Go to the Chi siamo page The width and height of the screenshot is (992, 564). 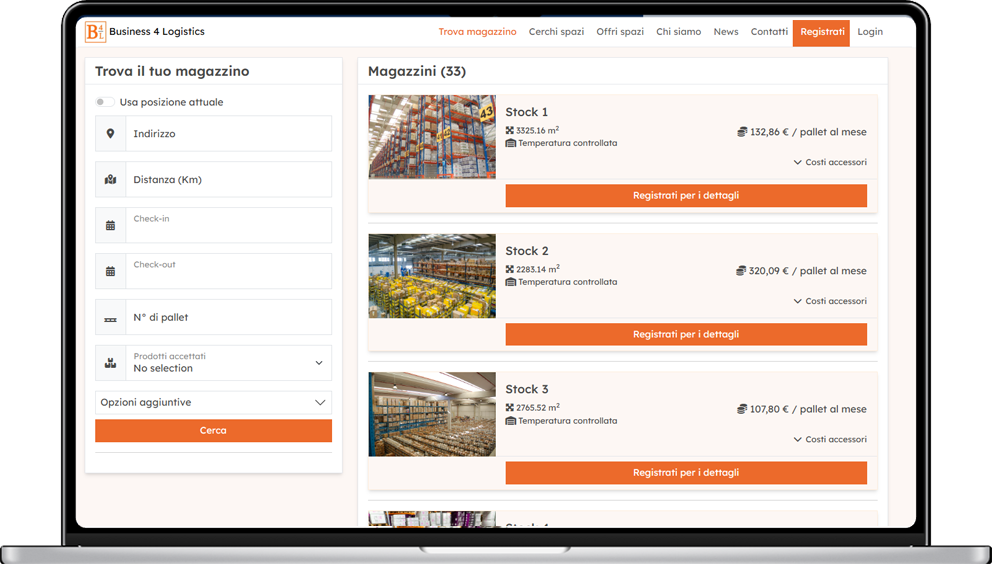pyautogui.click(x=678, y=32)
